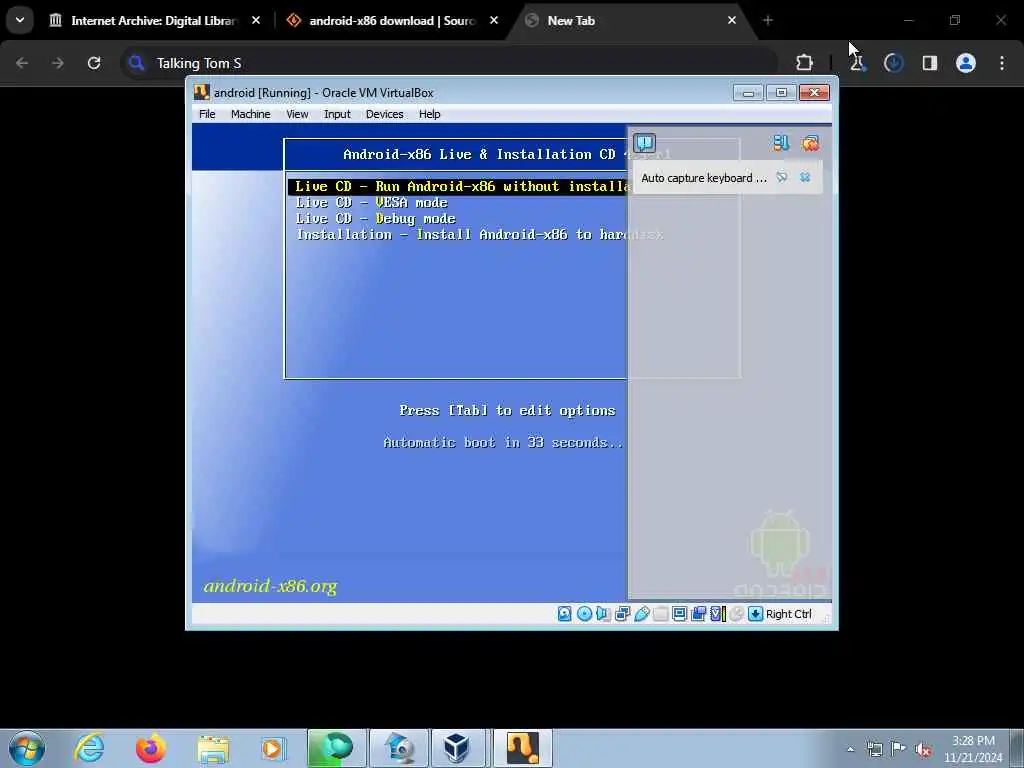This screenshot has width=1024, height=768.
Task: Click the network adapters status icon
Action: tap(622, 614)
